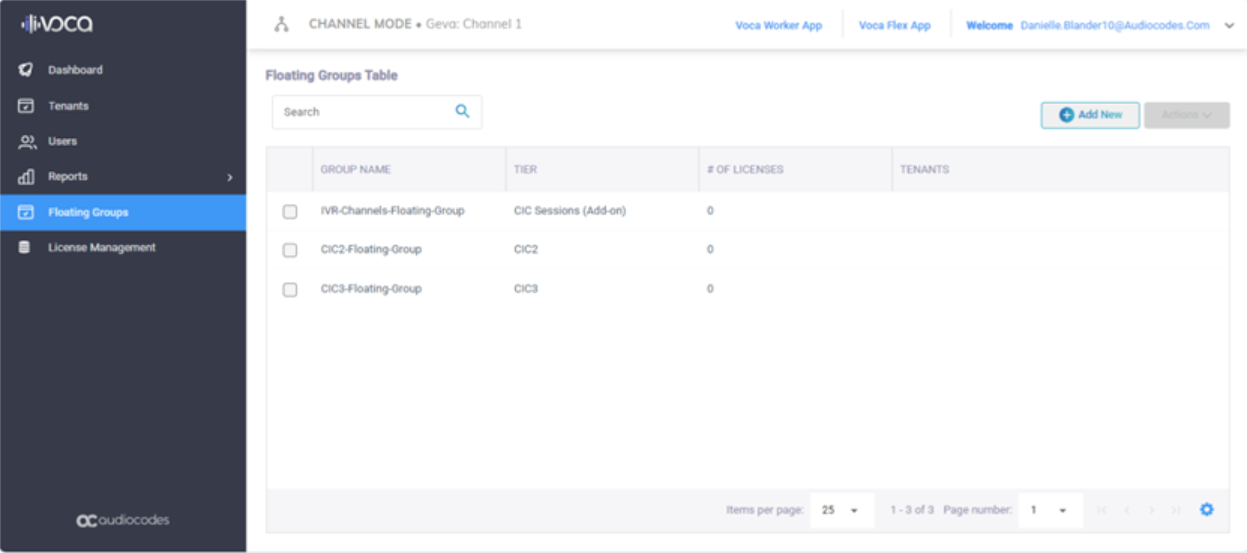
Task: Click the License Management database icon
Action: [25, 248]
